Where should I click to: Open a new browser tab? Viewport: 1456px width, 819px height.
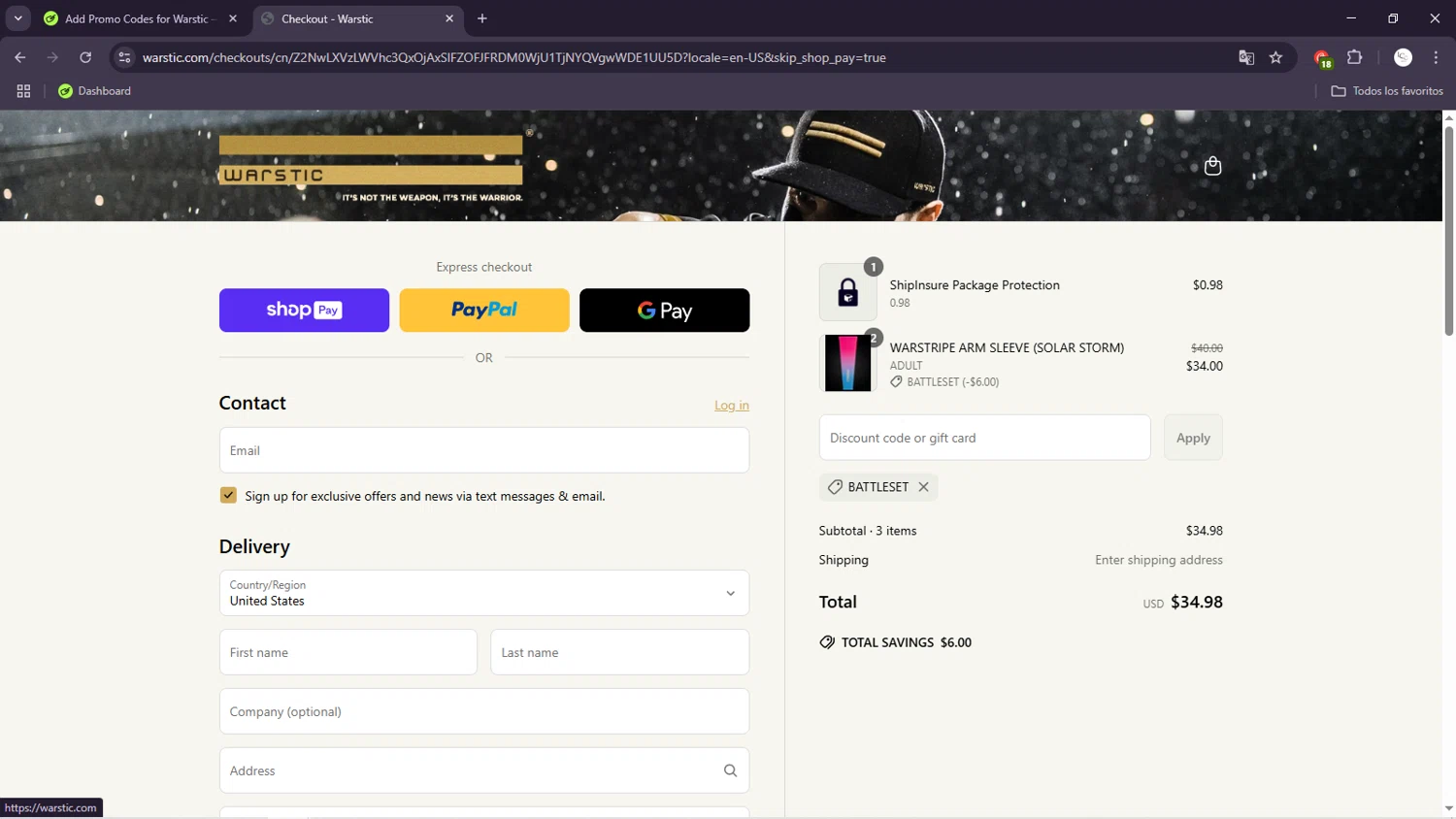coord(482,18)
